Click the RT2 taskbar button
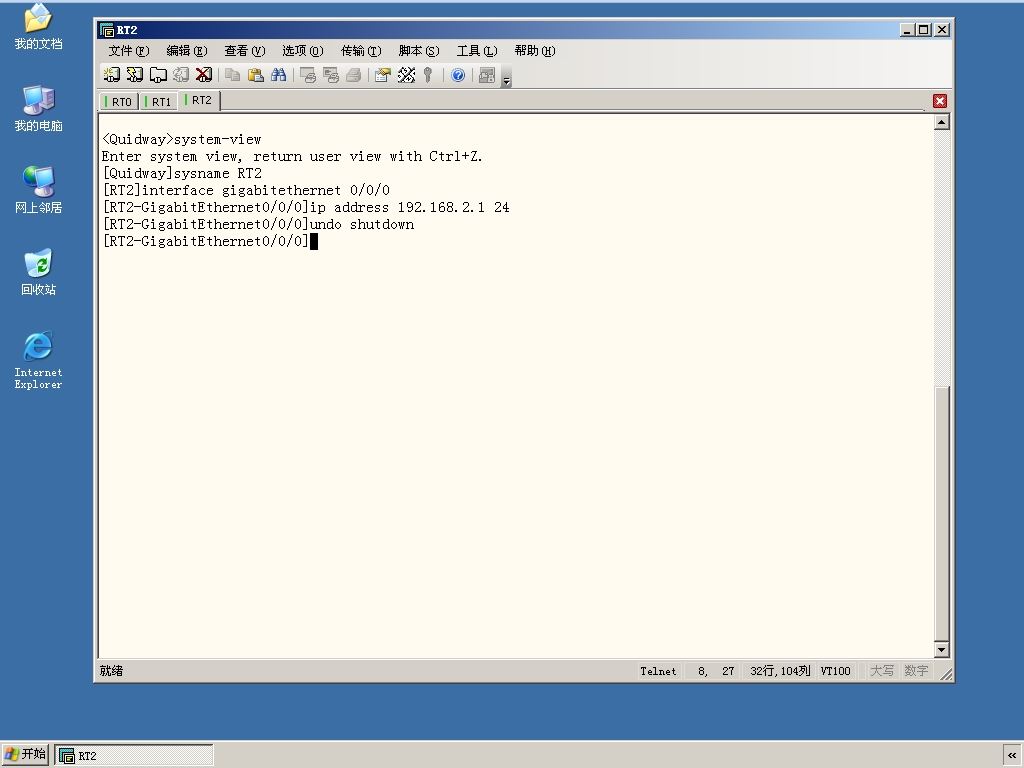Viewport: 1024px width, 768px height. (x=134, y=756)
